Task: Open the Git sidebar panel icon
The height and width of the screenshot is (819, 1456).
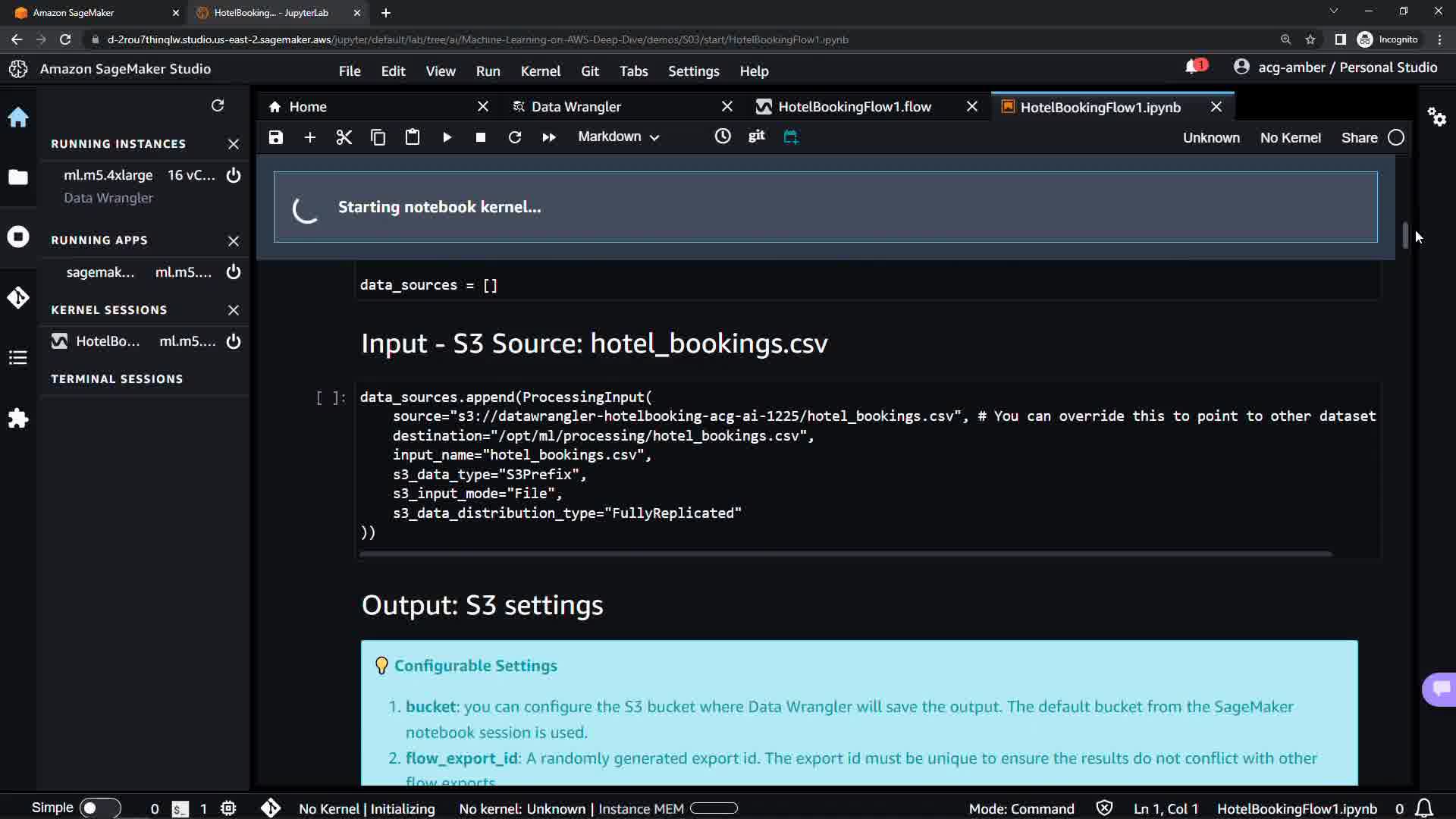Action: [18, 297]
